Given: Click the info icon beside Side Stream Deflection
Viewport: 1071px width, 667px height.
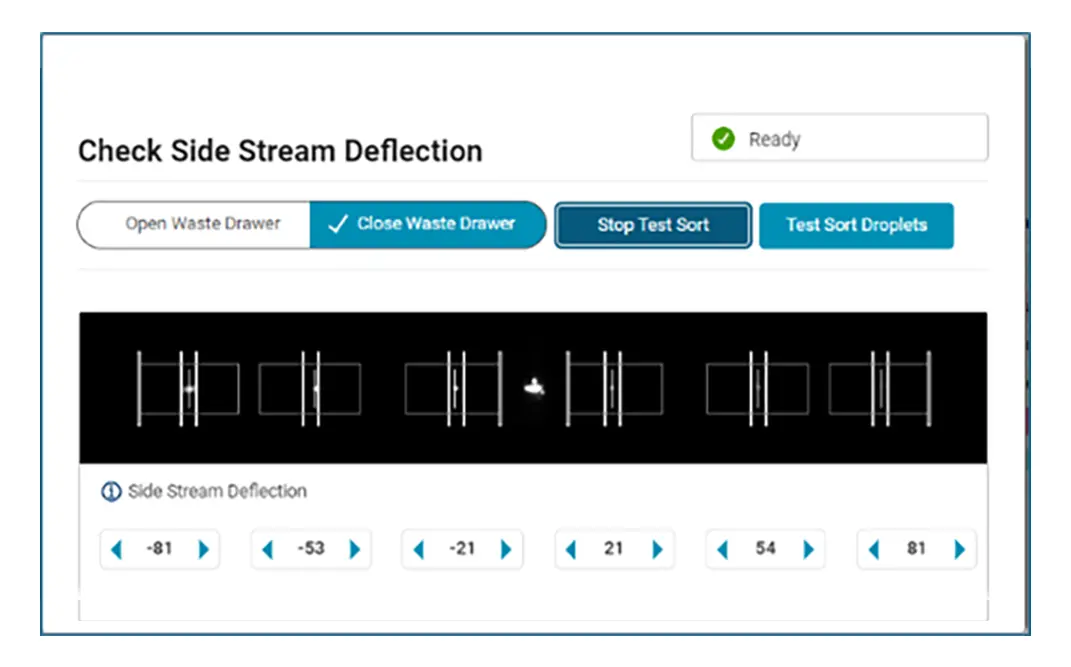Looking at the screenshot, I should pyautogui.click(x=111, y=492).
